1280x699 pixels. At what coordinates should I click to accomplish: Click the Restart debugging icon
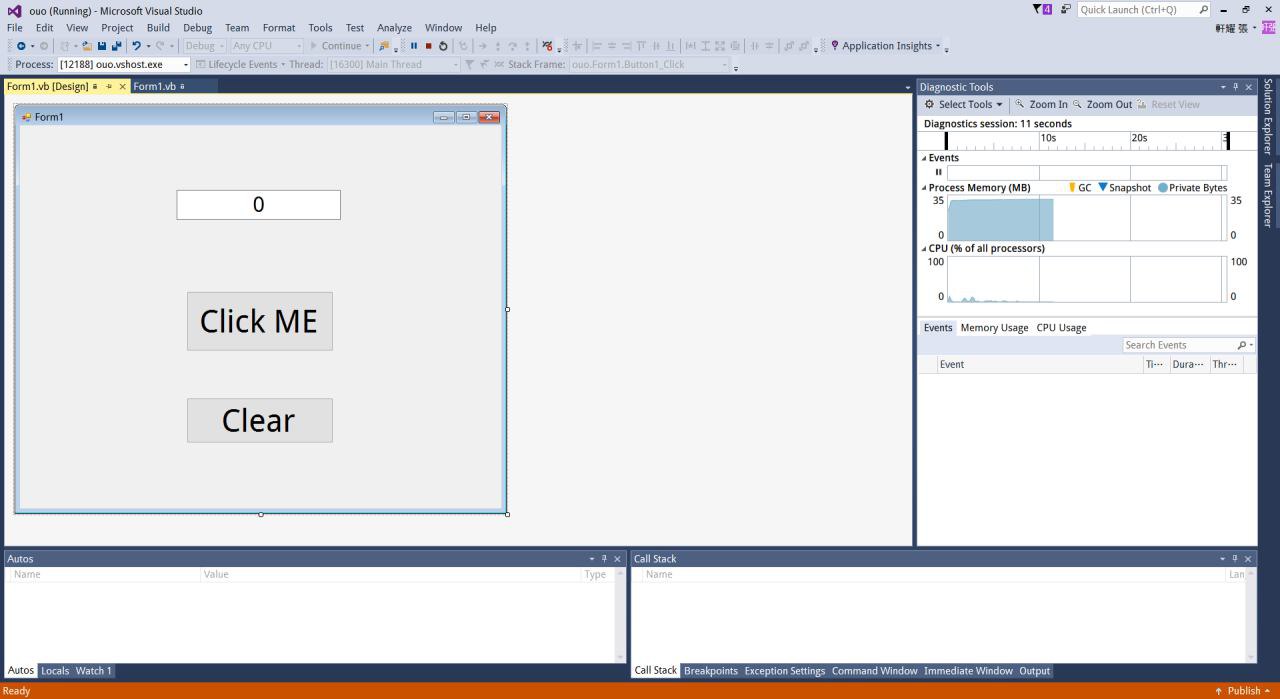(443, 46)
